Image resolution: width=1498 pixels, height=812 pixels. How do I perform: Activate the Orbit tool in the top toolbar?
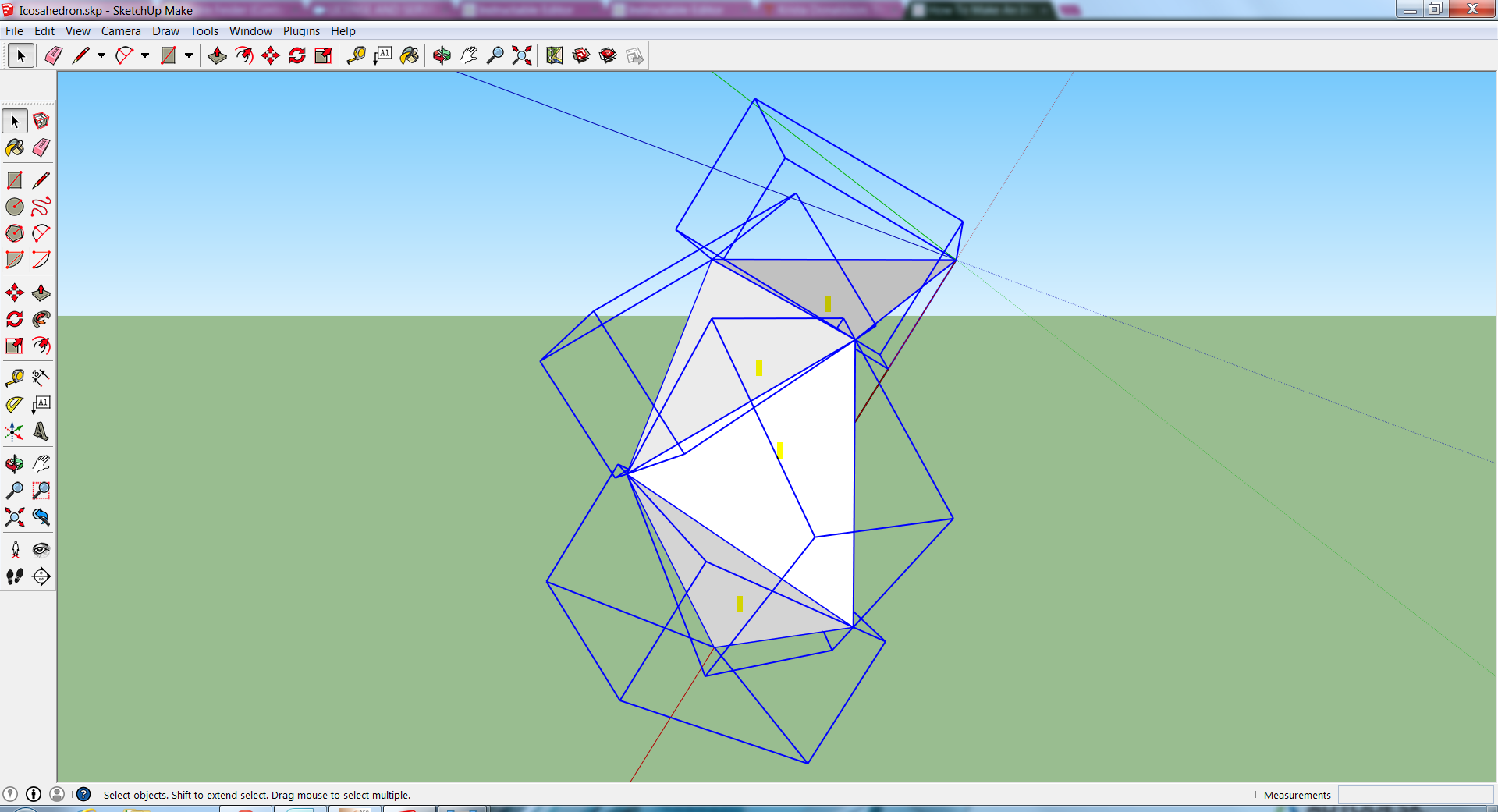pyautogui.click(x=442, y=55)
